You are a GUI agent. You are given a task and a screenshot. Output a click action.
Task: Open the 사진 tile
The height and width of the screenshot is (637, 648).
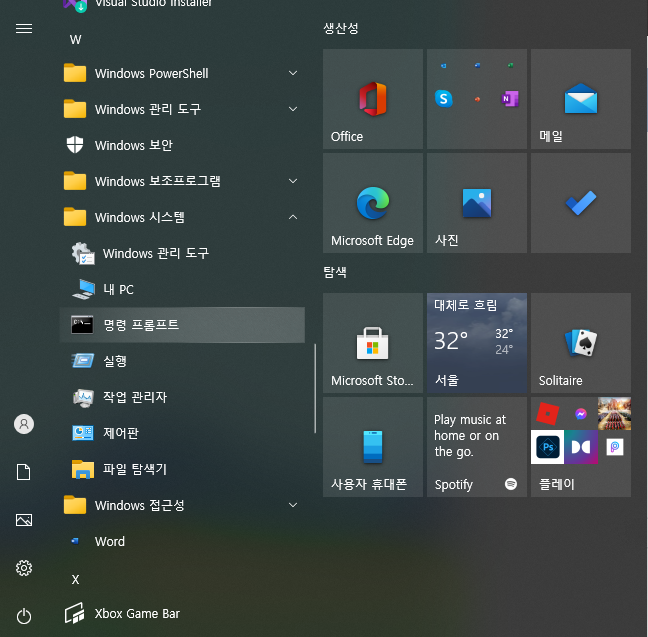point(477,203)
